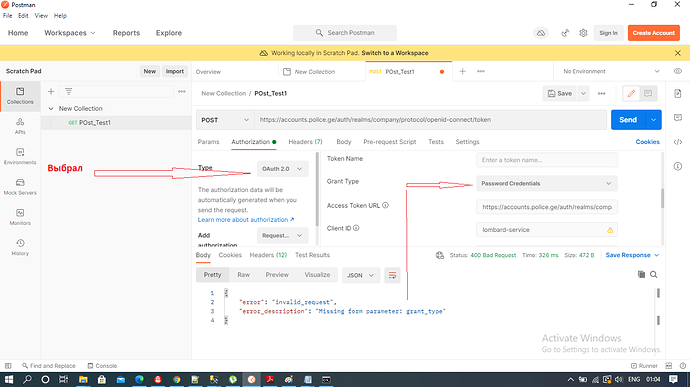Toggle environment quick look eye icon
The height and width of the screenshot is (387, 690).
678,71
